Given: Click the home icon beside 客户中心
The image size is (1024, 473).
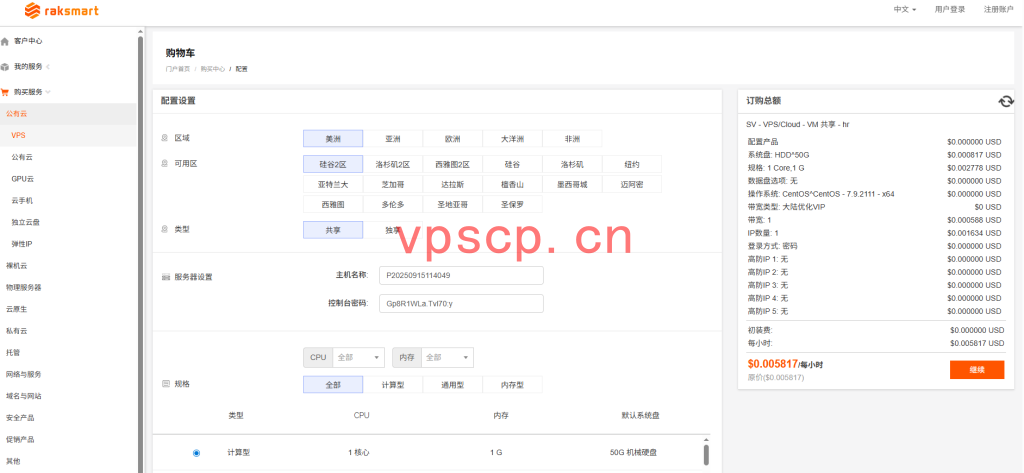Looking at the screenshot, I should click(5, 41).
